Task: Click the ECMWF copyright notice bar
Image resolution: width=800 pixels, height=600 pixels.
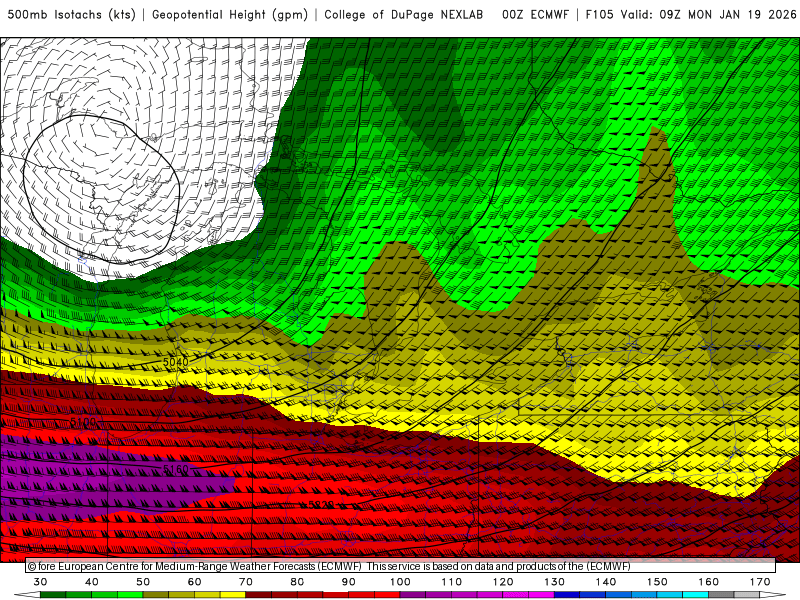Action: [x=401, y=566]
